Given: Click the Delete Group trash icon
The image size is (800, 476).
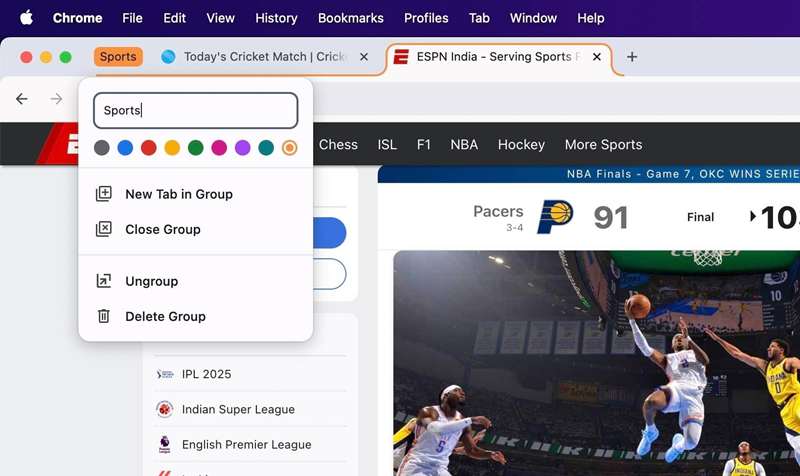Looking at the screenshot, I should point(104,316).
